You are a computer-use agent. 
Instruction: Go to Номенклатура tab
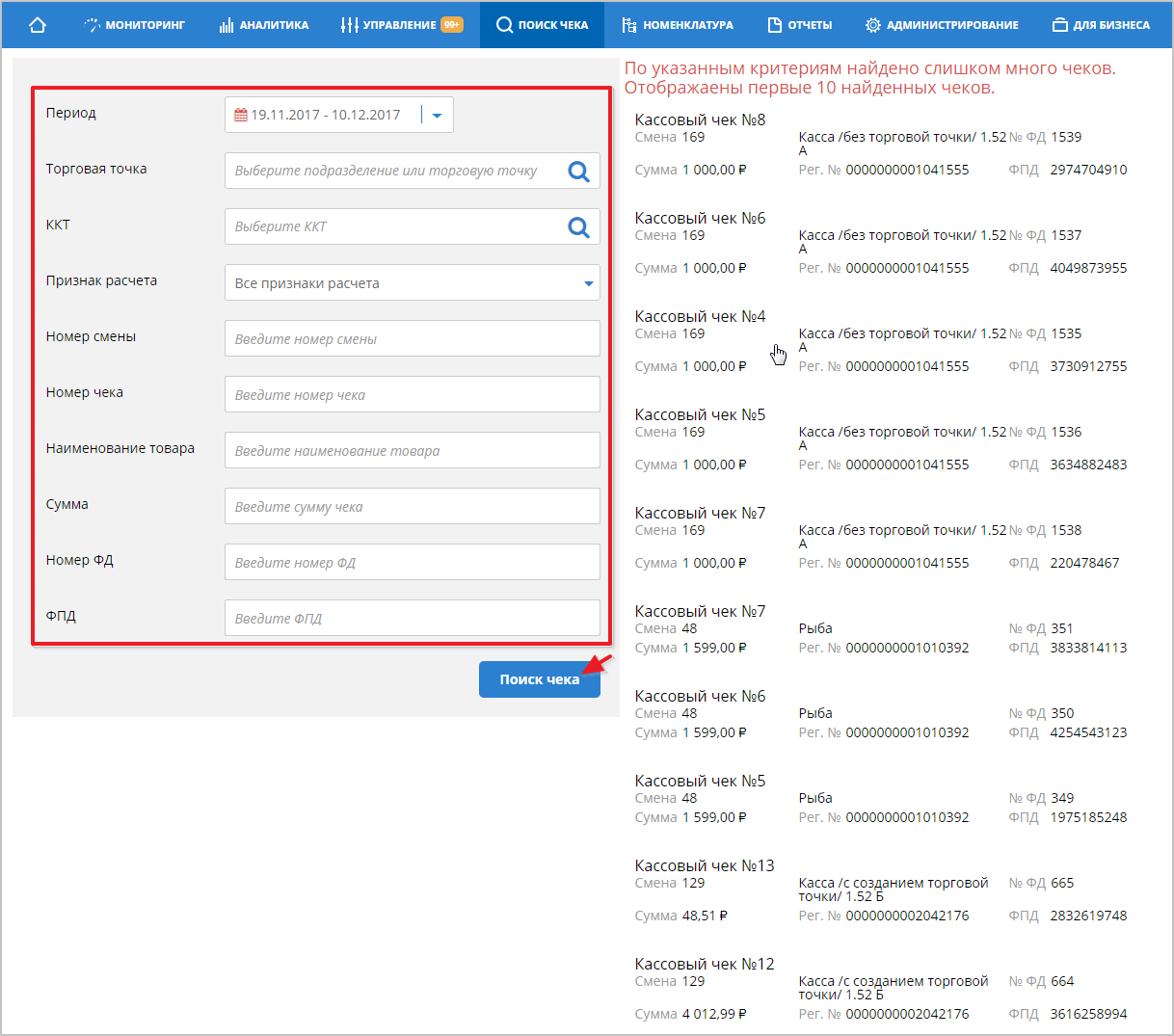click(678, 25)
